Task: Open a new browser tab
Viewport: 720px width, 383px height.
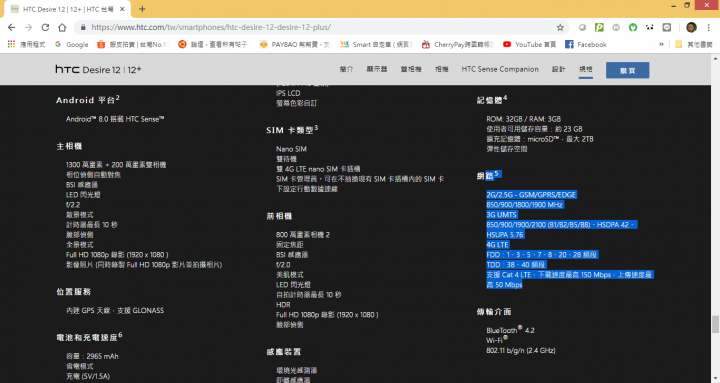Action: click(142, 9)
